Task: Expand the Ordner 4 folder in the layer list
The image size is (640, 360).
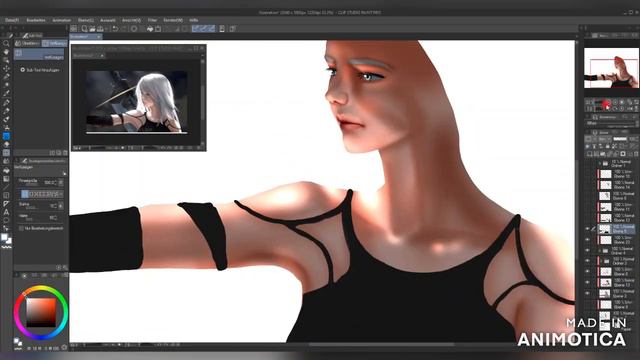Action: tap(600, 250)
